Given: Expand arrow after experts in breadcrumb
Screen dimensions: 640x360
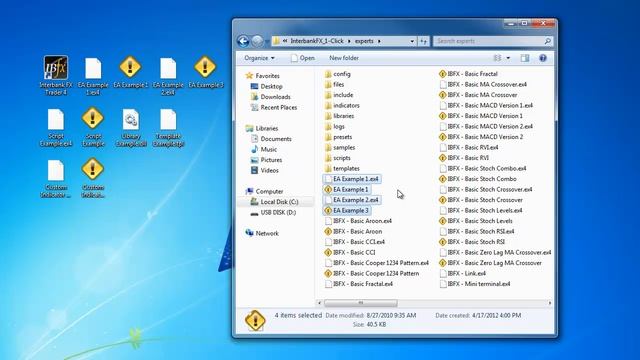Looking at the screenshot, I should click(x=379, y=41).
